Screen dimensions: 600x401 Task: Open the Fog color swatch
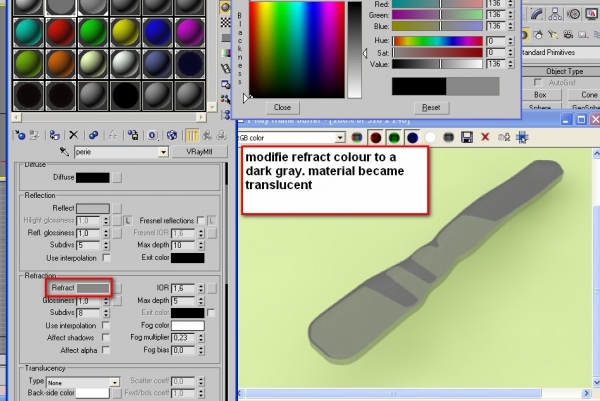point(188,325)
